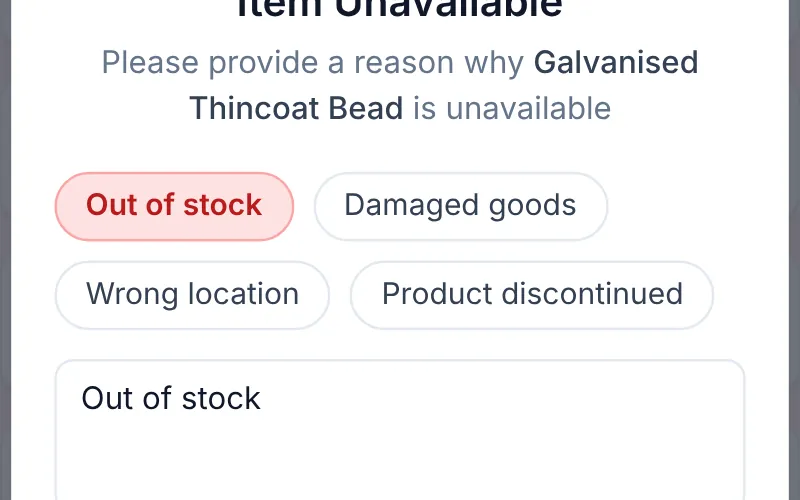Click the word 'stock' inside the textarea

[x=221, y=398]
